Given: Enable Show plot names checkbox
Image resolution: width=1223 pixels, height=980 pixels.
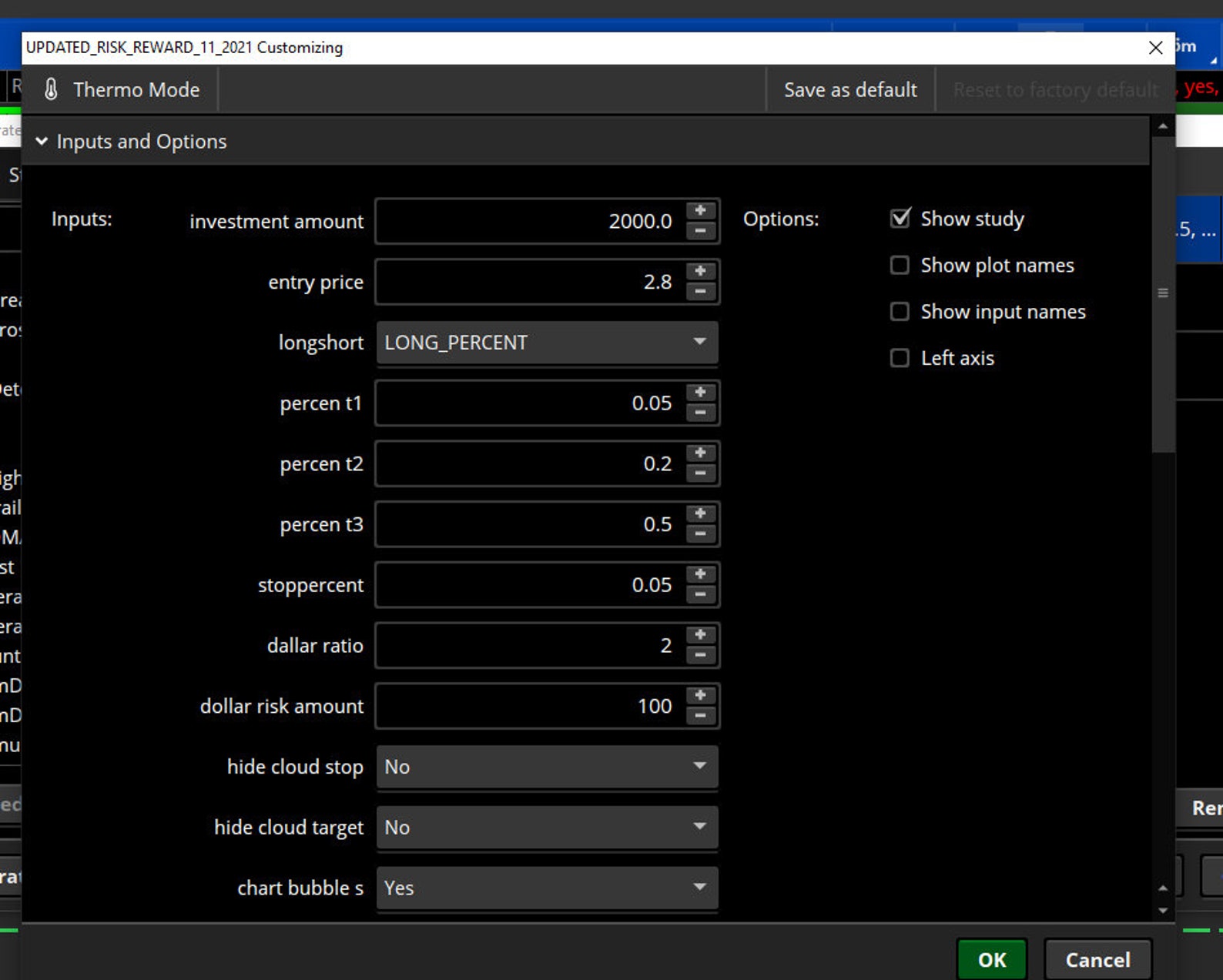Looking at the screenshot, I should (900, 266).
